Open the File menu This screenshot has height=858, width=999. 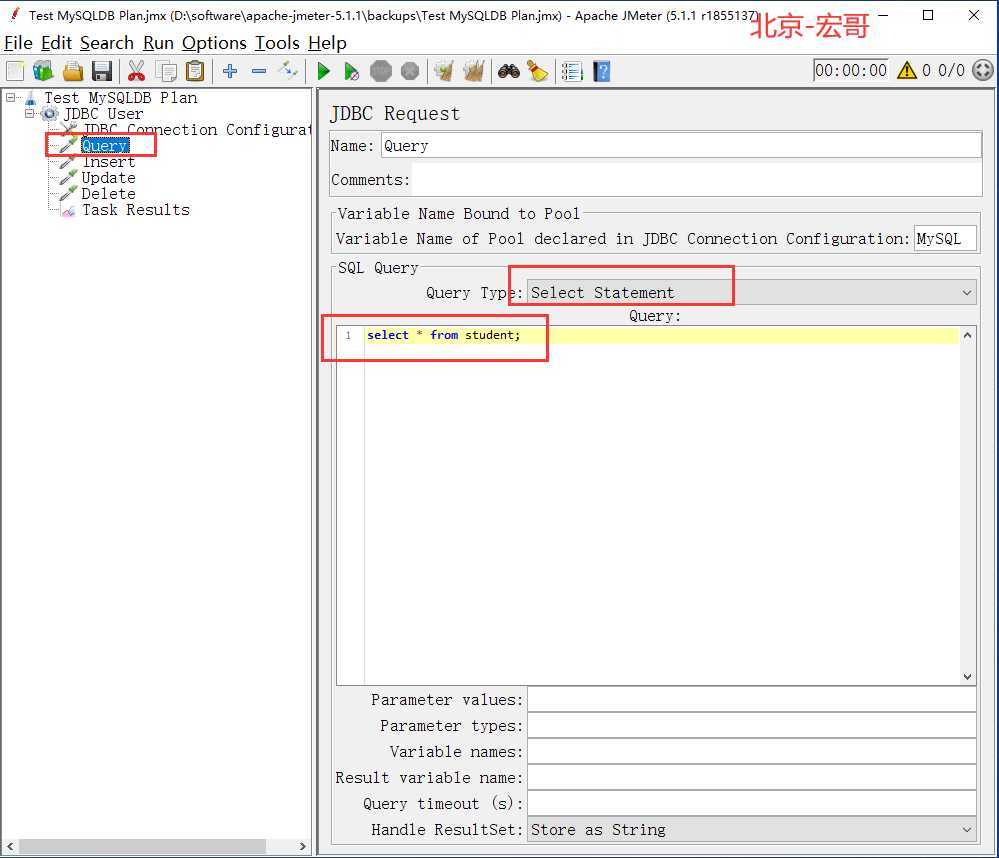coord(18,43)
